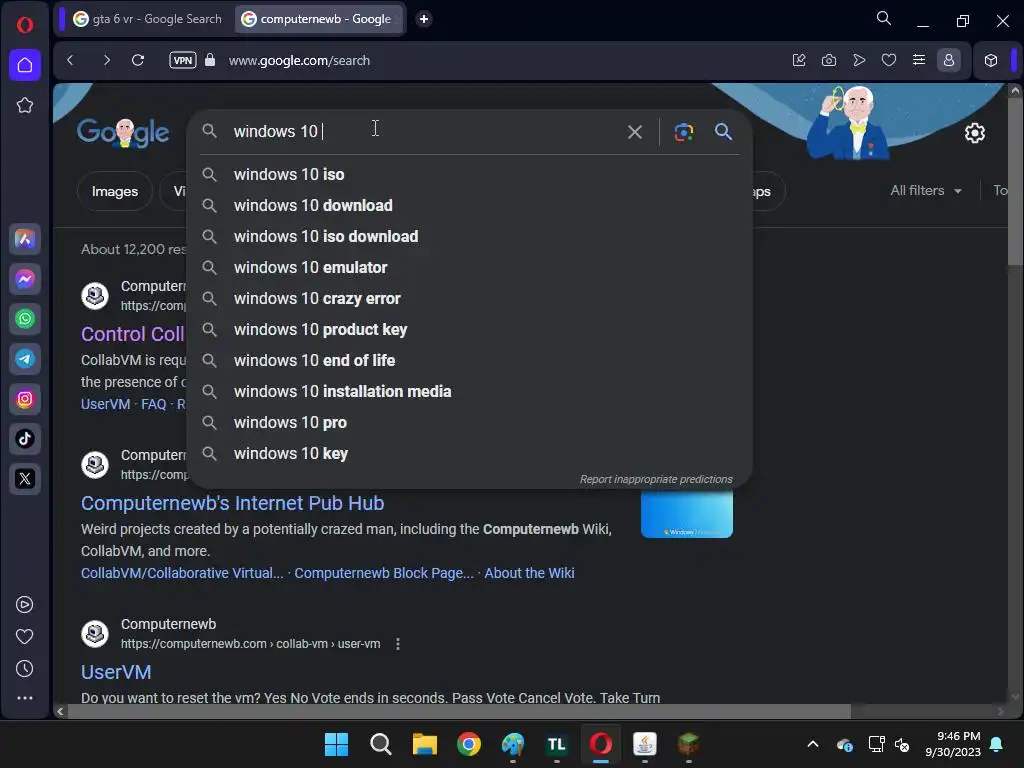The image size is (1024, 768).
Task: Launch Aria AI from sidebar
Action: 25,239
